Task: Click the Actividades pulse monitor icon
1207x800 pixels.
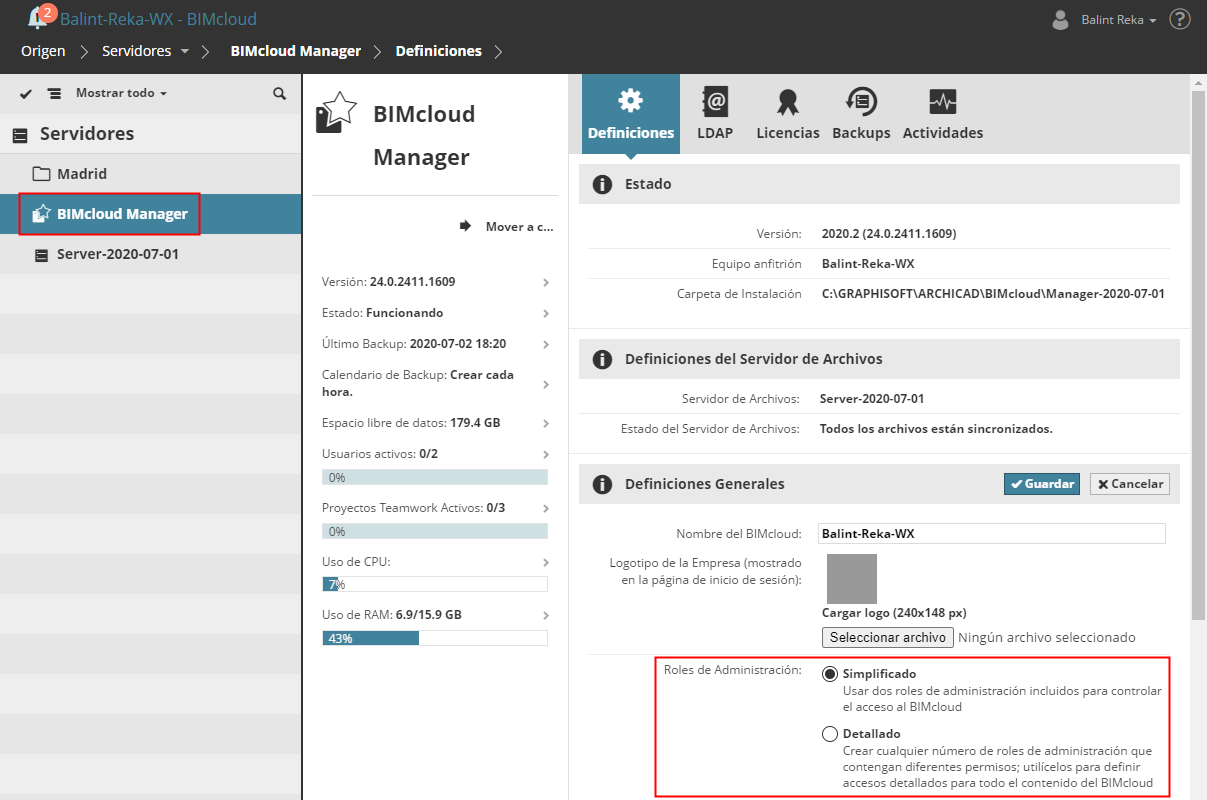Action: click(942, 101)
